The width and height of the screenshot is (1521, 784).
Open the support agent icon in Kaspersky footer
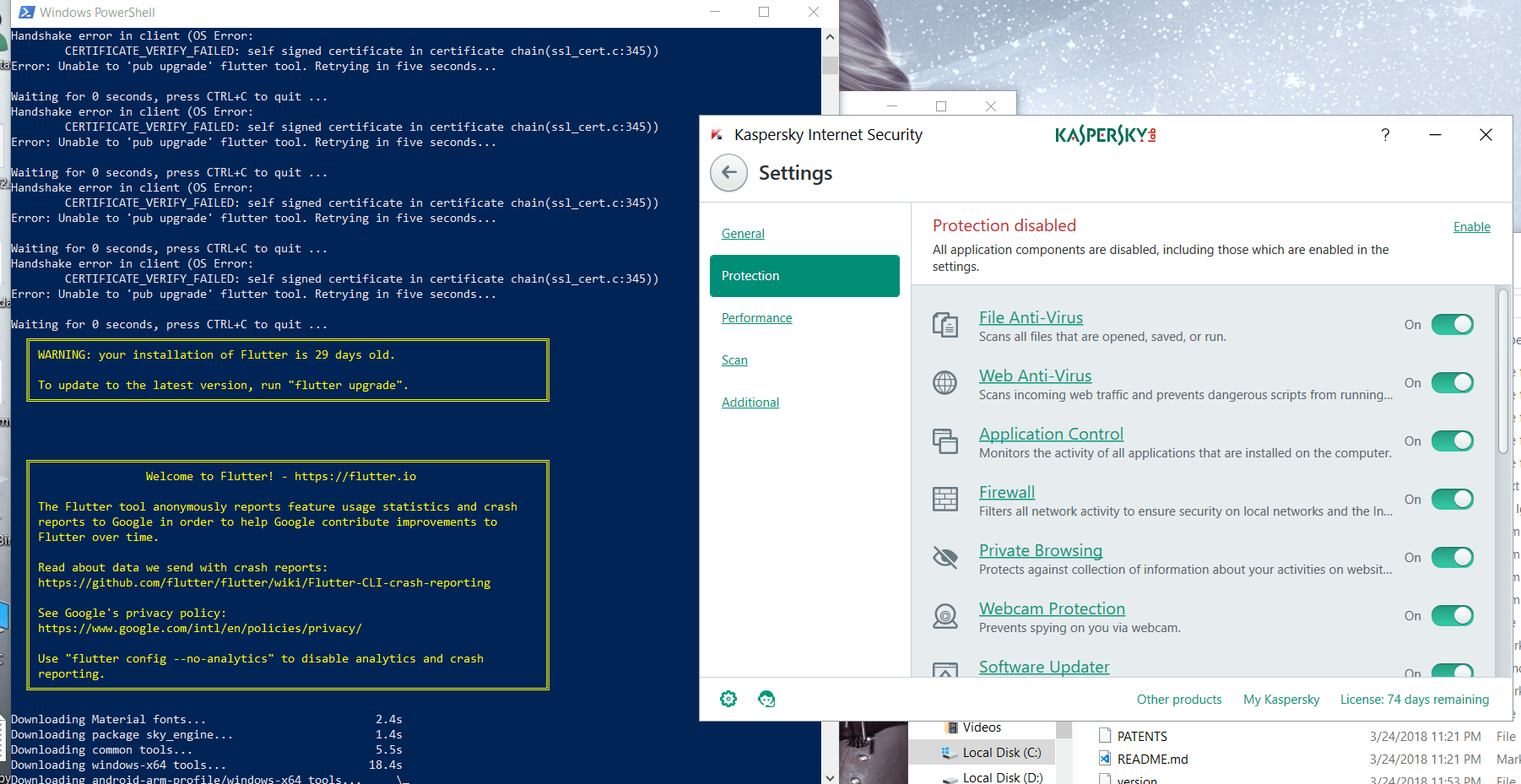point(766,699)
